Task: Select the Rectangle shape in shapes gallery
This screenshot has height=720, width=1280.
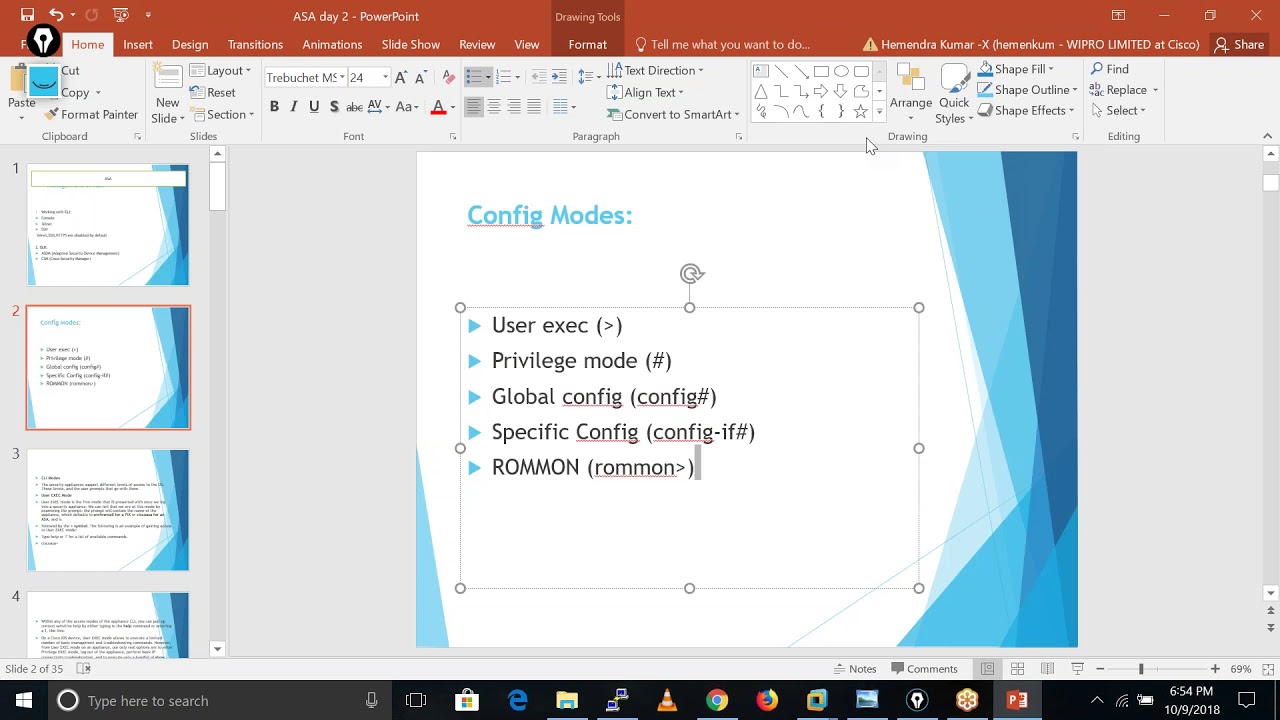Action: [821, 71]
